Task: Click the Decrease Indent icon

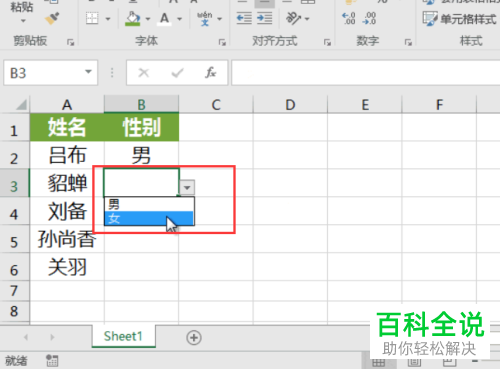Action: pos(244,18)
